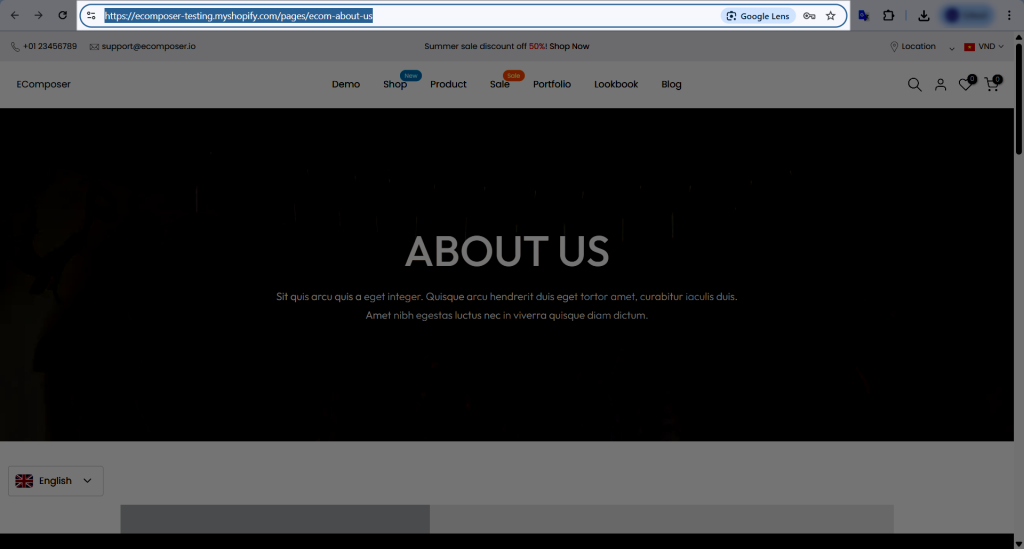
Task: Click the browser forward arrow
Action: click(x=39, y=15)
